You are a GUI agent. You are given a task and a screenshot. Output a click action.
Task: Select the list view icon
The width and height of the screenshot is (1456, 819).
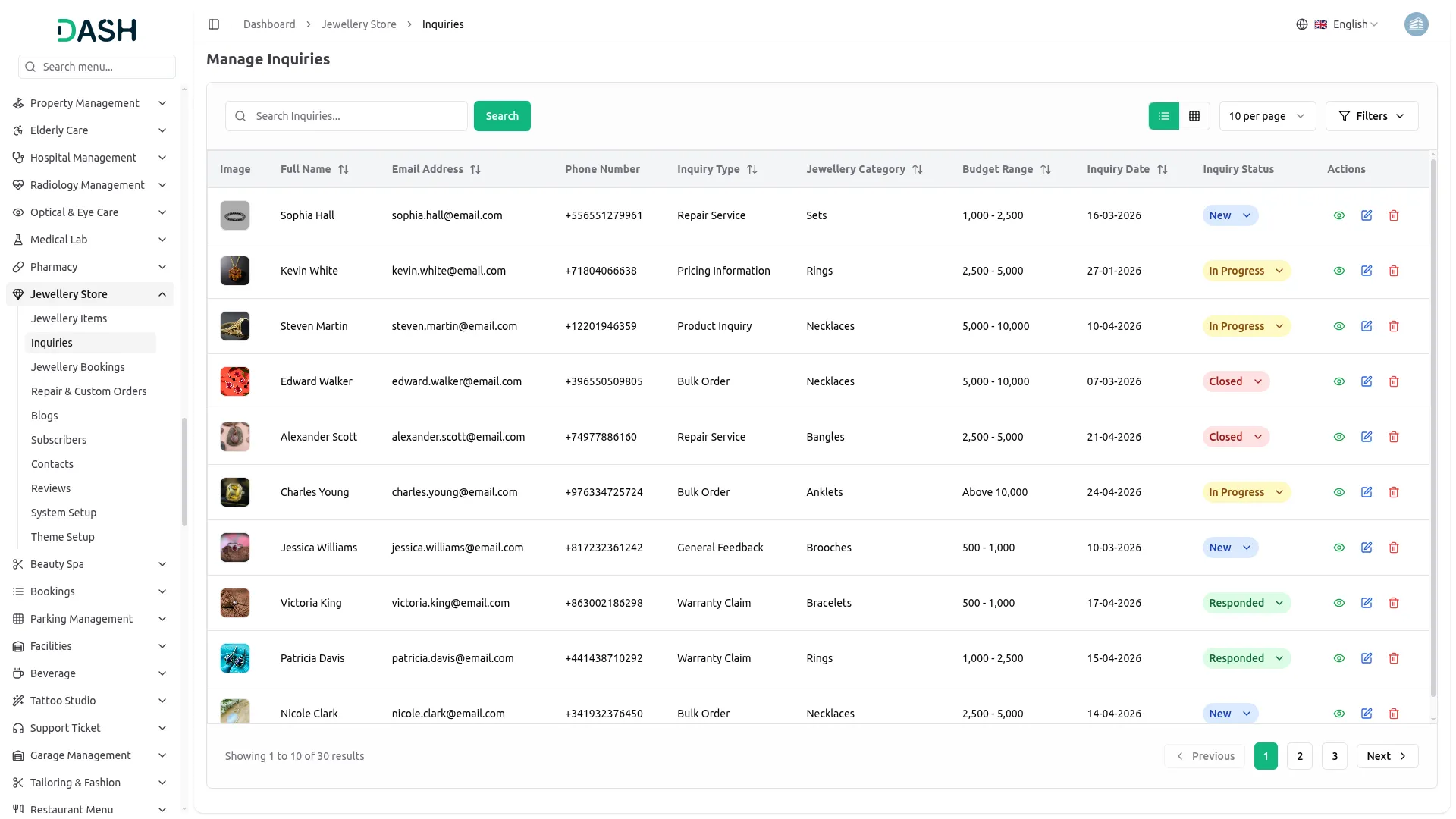pyautogui.click(x=1164, y=116)
